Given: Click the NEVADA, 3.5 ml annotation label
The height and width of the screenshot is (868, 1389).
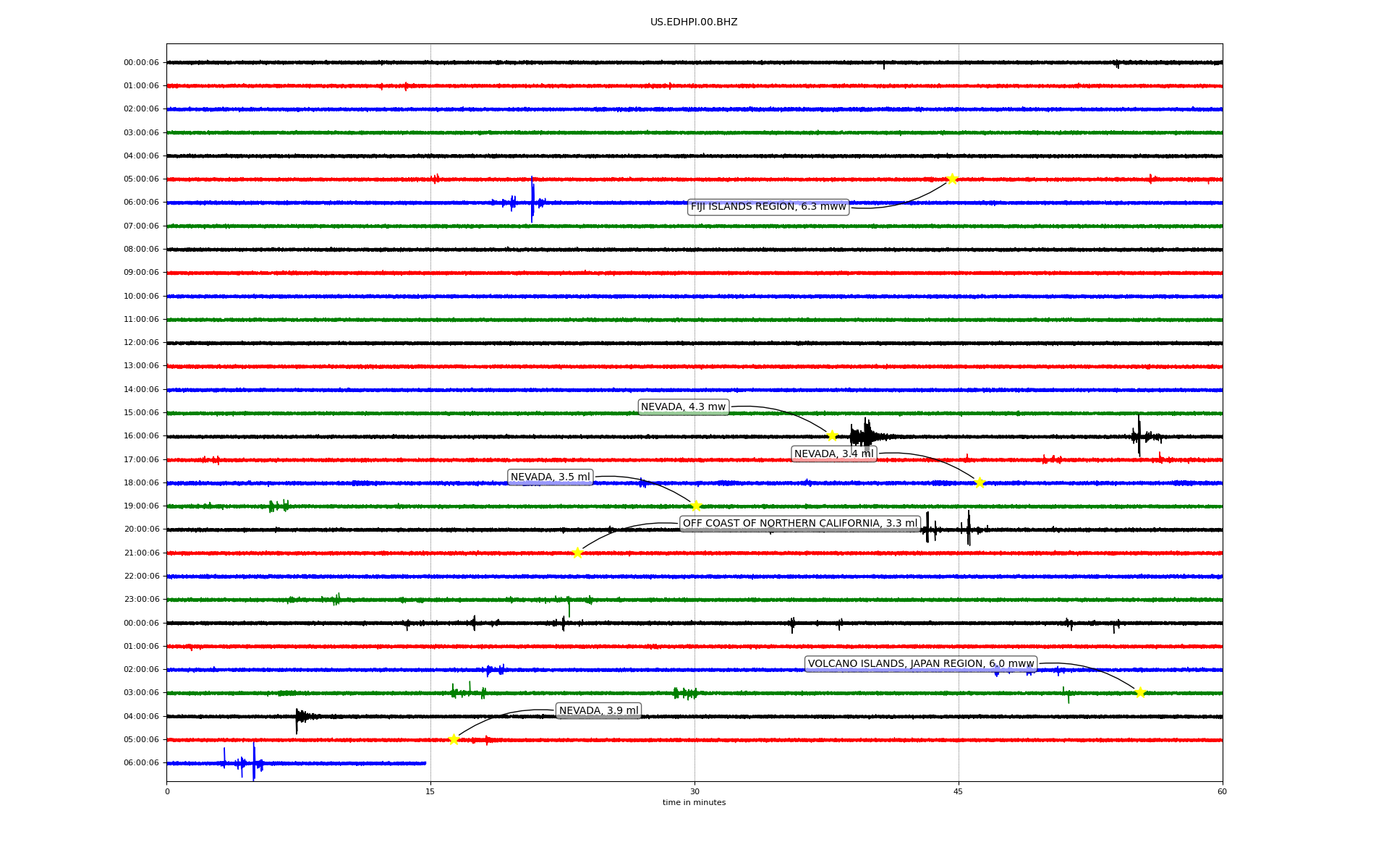Looking at the screenshot, I should coord(550,477).
